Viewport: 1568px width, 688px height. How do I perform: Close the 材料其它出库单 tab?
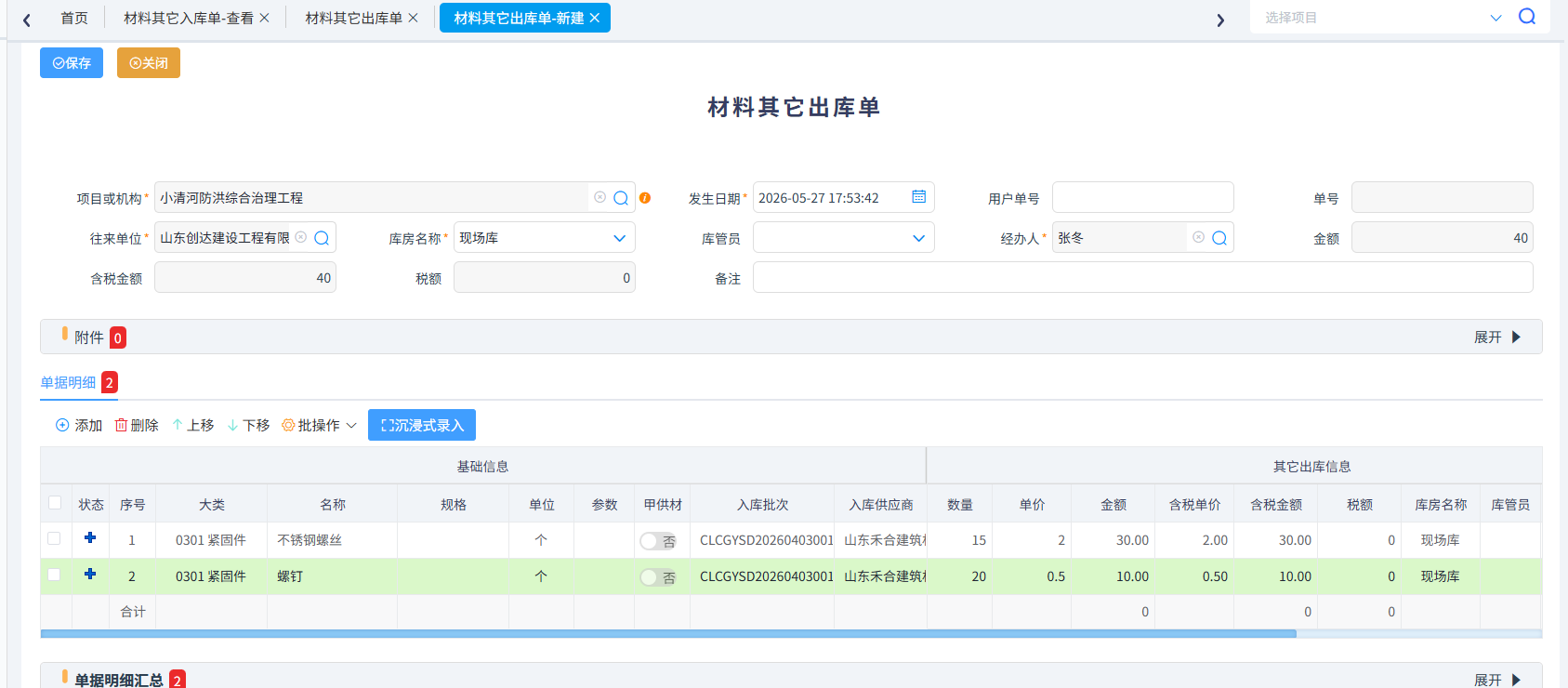[414, 18]
